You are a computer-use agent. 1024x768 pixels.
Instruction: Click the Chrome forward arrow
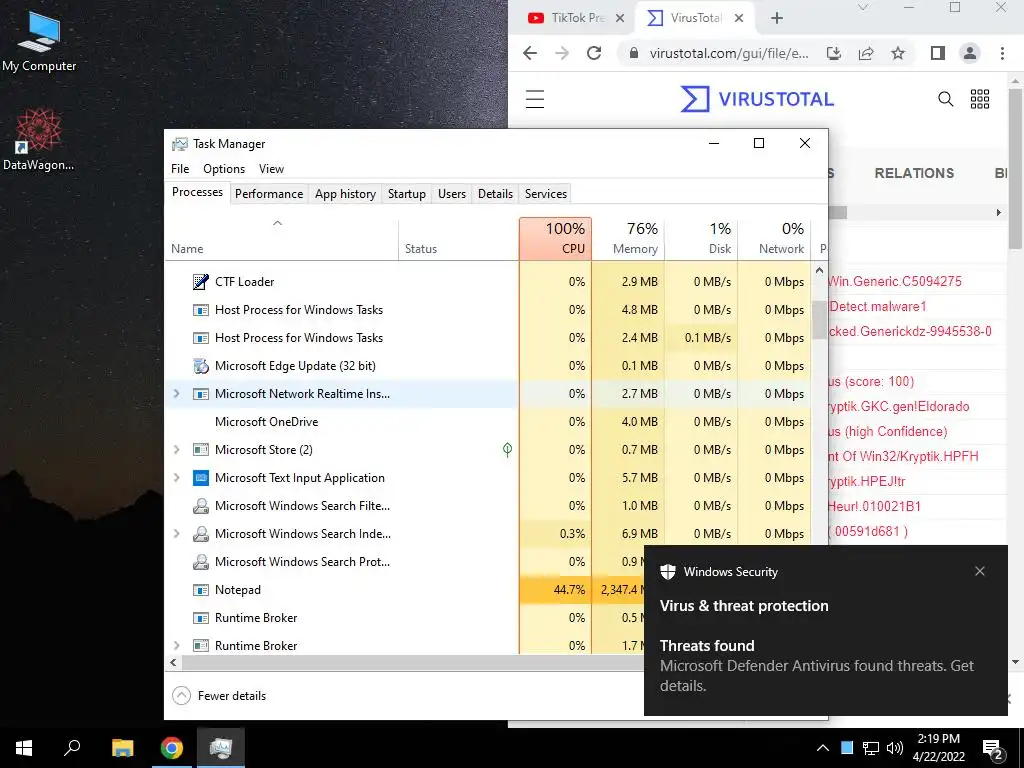tap(562, 53)
